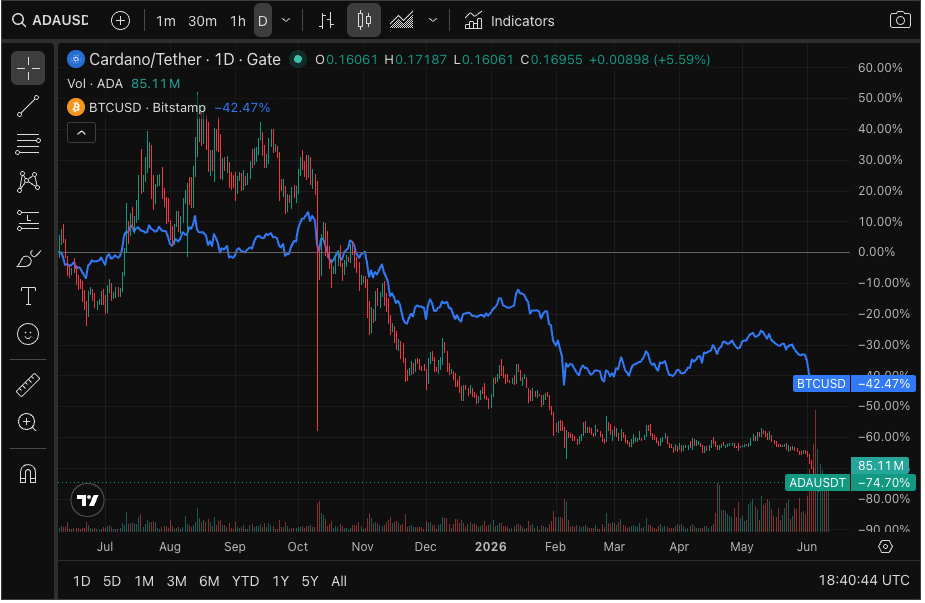This screenshot has height=603, width=925.
Task: Open symbol search for ADAUSD
Action: point(51,21)
